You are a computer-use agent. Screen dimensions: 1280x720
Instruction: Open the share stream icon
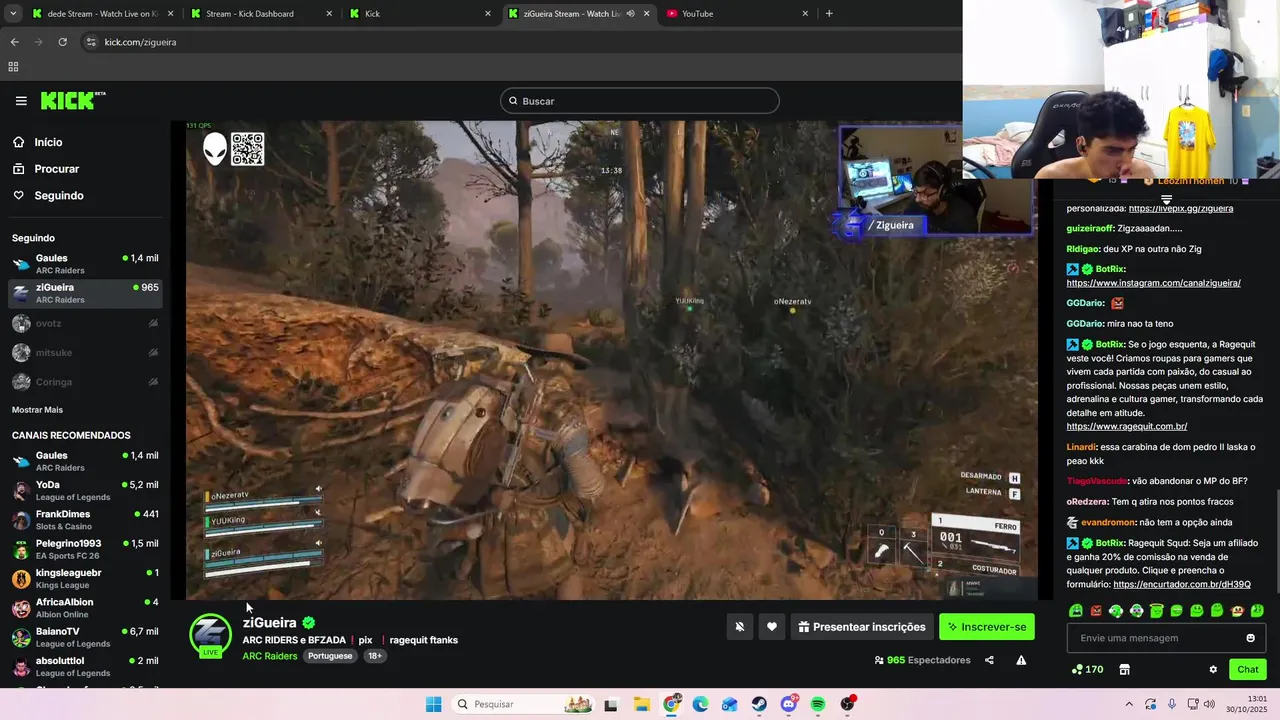tap(989, 660)
